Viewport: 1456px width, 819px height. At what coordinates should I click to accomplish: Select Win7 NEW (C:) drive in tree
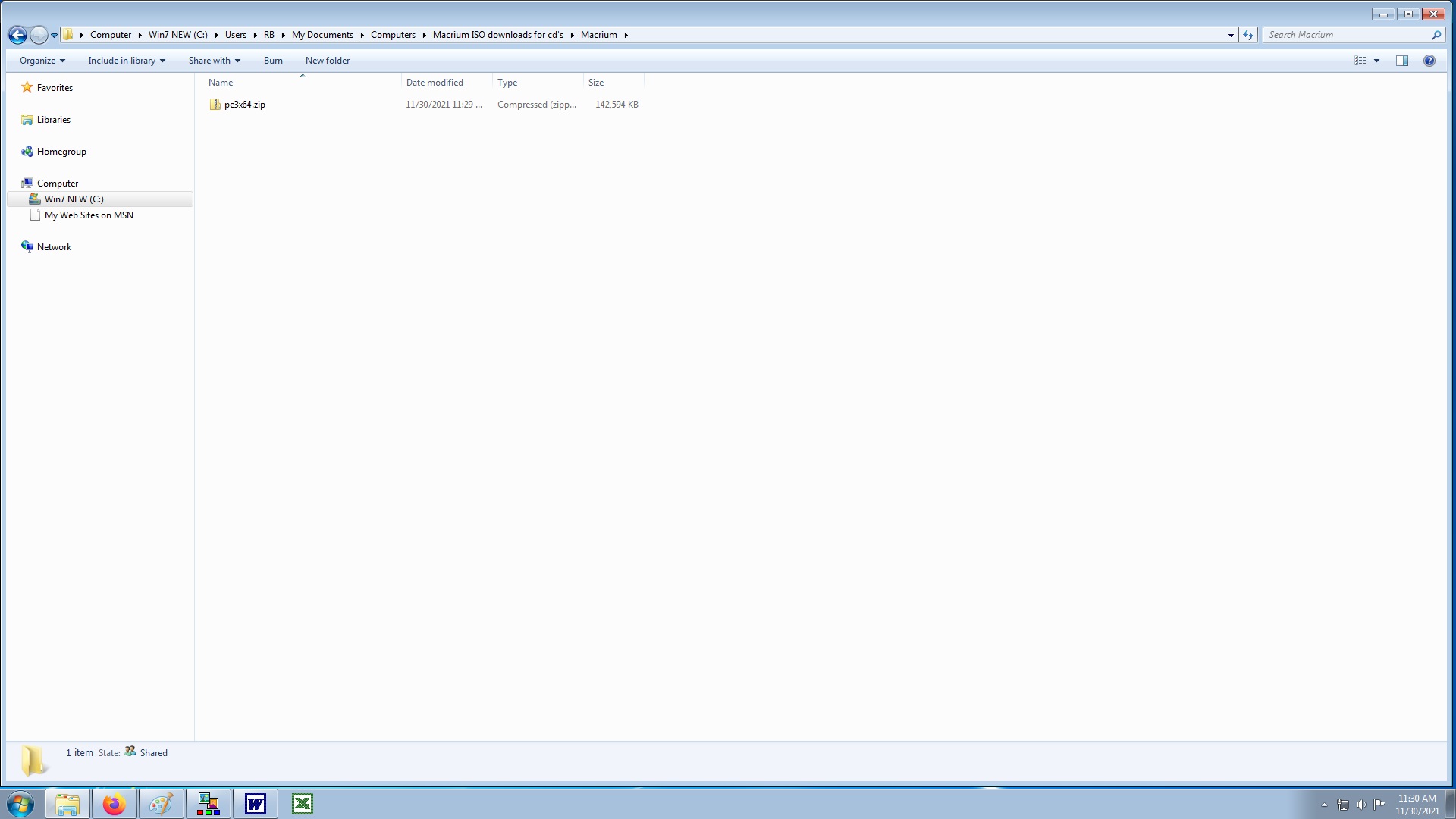74,199
